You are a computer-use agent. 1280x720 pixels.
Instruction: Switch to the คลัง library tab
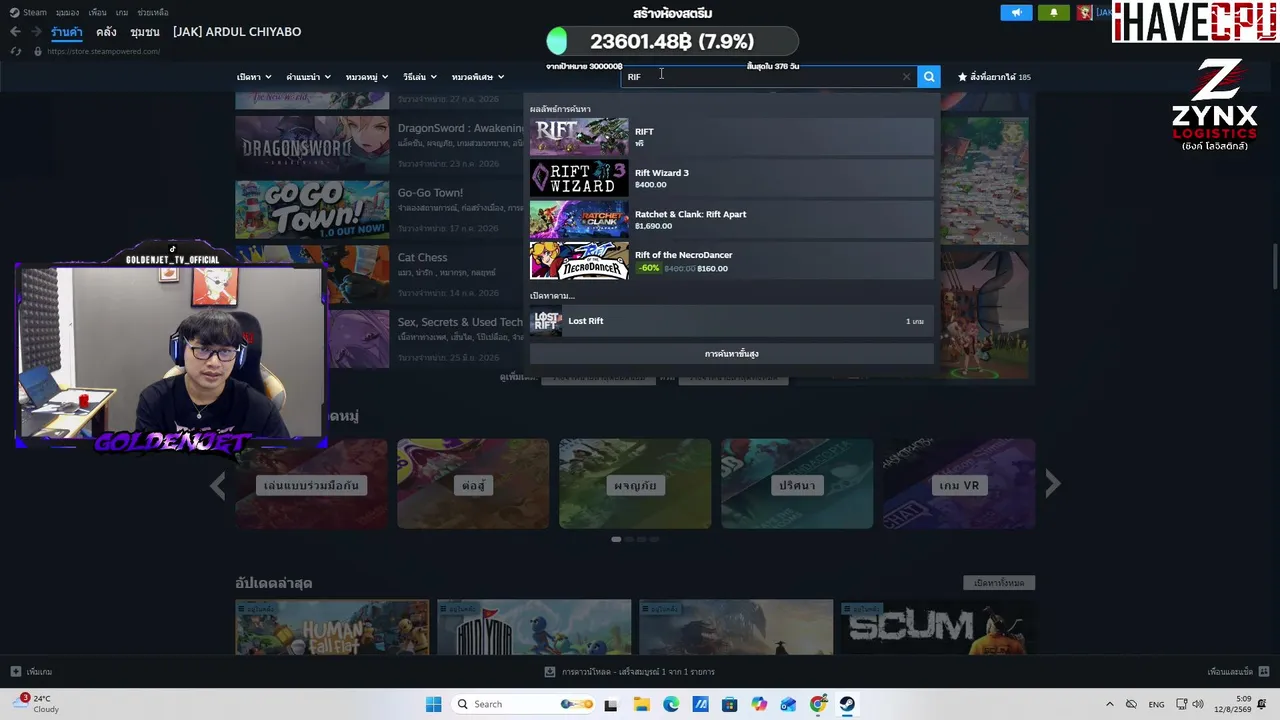(107, 32)
